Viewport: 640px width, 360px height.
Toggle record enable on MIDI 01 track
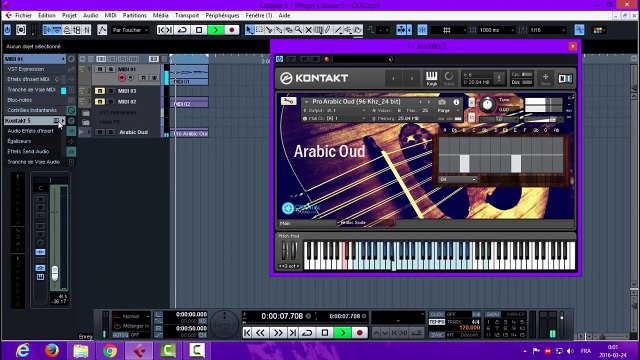coord(122,78)
